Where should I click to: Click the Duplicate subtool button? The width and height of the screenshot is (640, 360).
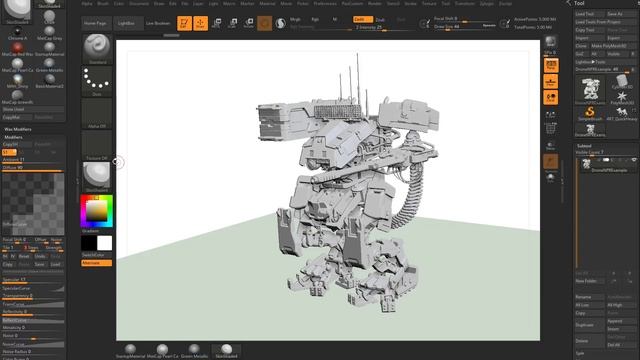(x=589, y=325)
